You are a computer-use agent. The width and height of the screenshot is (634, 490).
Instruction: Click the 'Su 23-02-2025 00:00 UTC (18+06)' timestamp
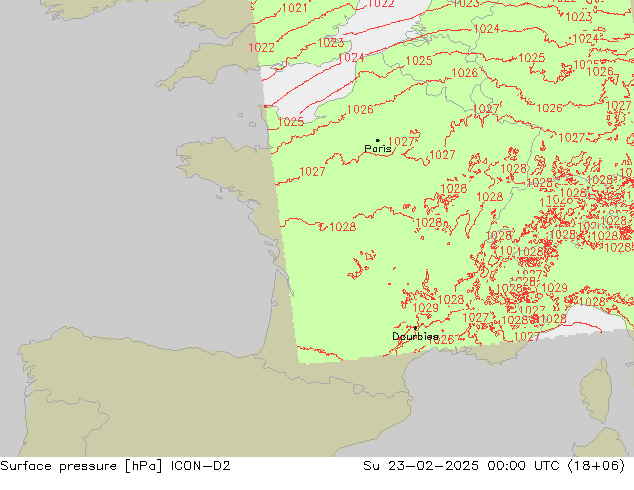(494, 466)
